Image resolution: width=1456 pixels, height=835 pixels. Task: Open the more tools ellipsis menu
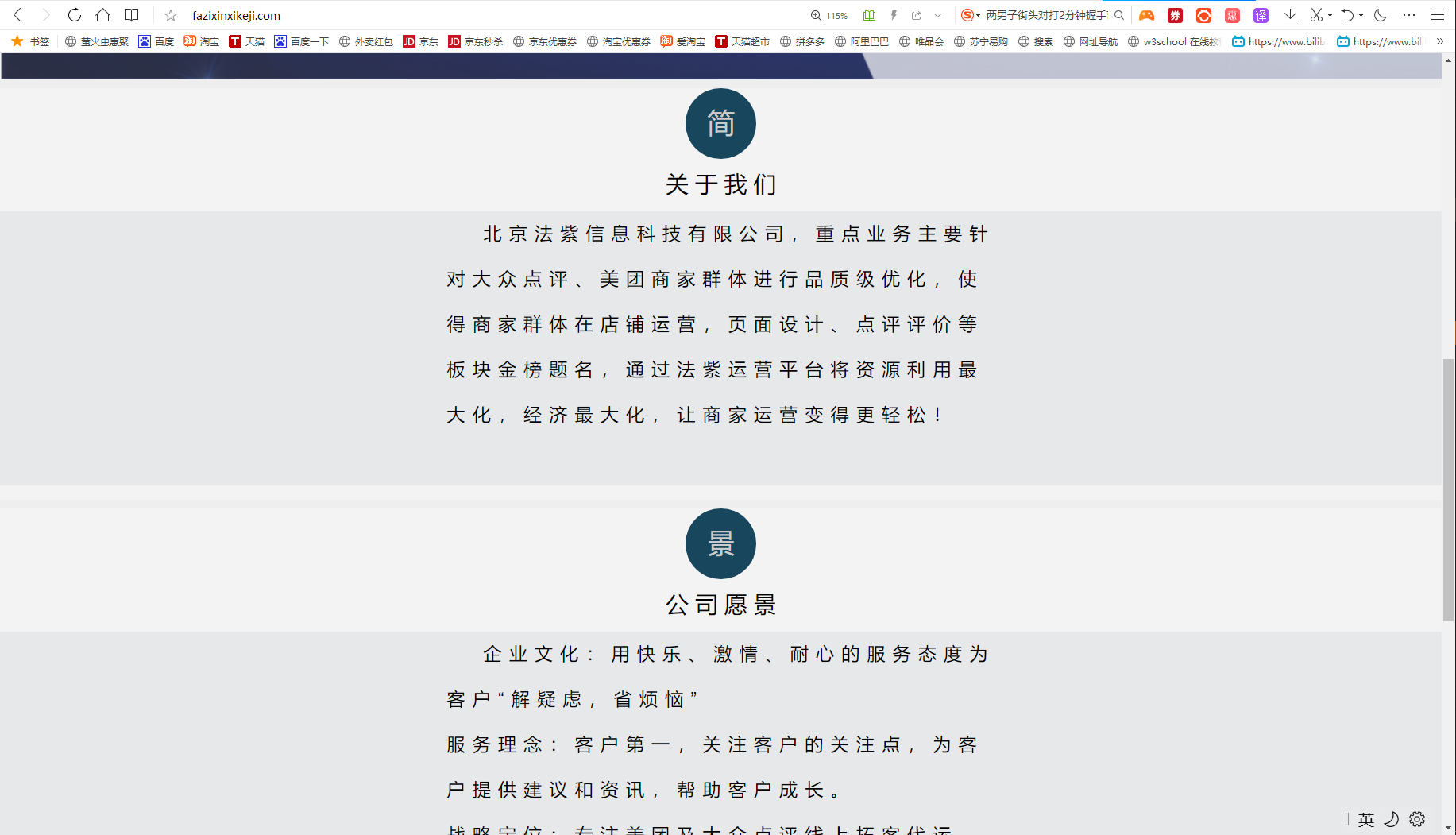1409,14
